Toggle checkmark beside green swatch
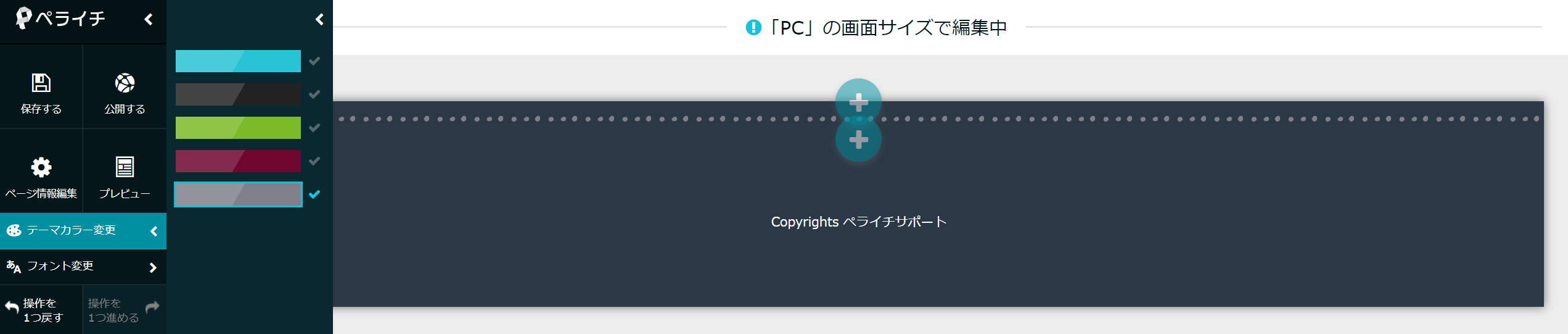Image resolution: width=1568 pixels, height=334 pixels. (x=314, y=128)
